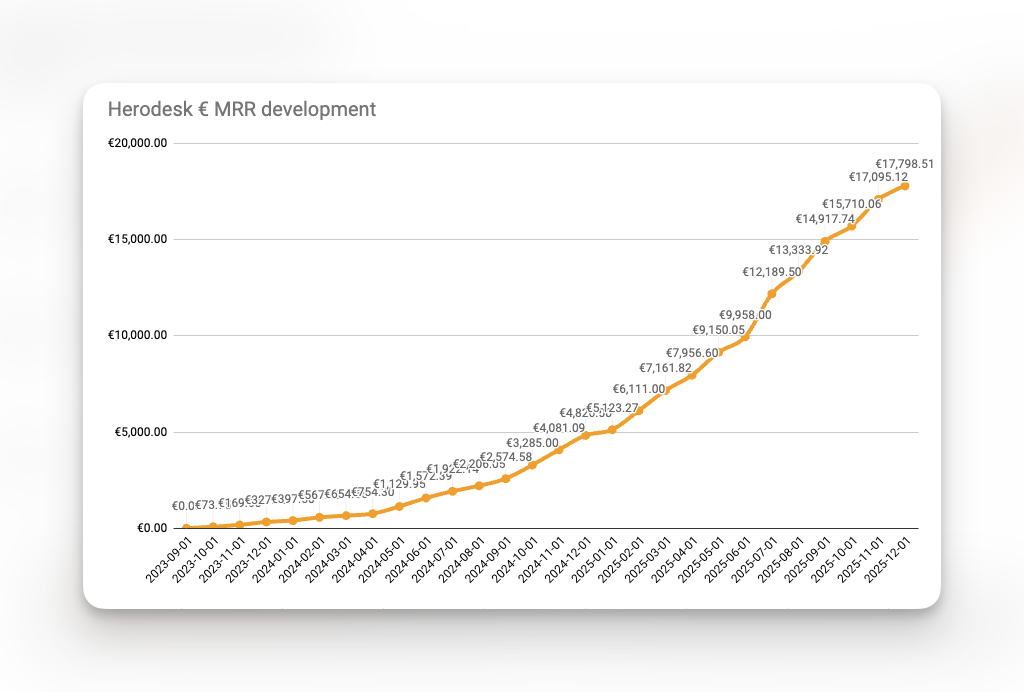Click the final data point for 2025-12-01
Screen dimensions: 1024x692
pyautogui.click(x=904, y=186)
